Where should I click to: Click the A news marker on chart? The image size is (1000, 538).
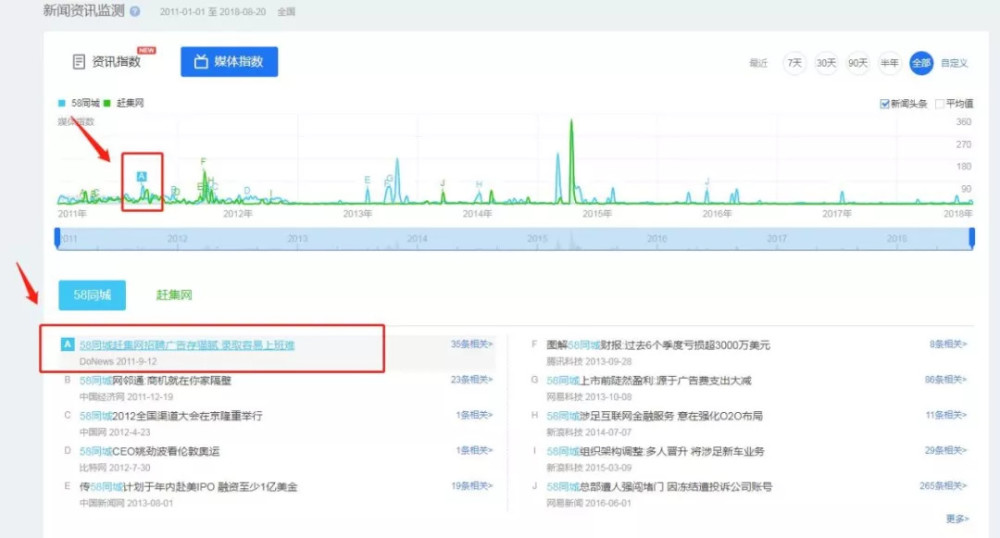pyautogui.click(x=142, y=177)
